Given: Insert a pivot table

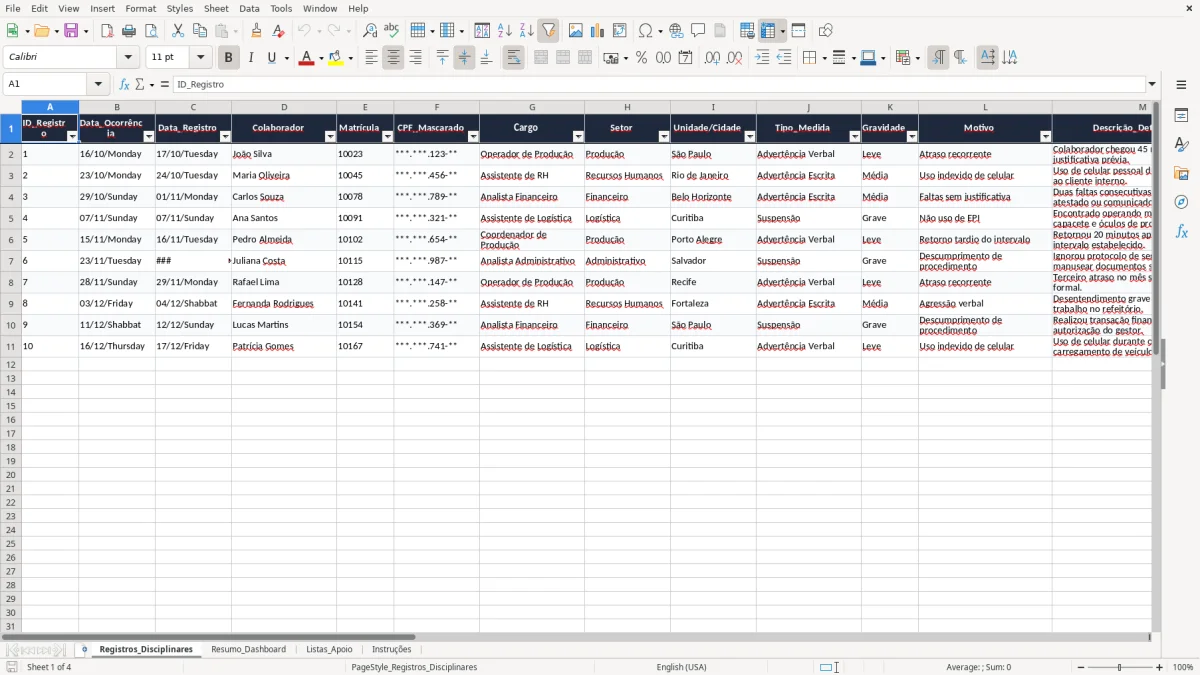Looking at the screenshot, I should [620, 31].
